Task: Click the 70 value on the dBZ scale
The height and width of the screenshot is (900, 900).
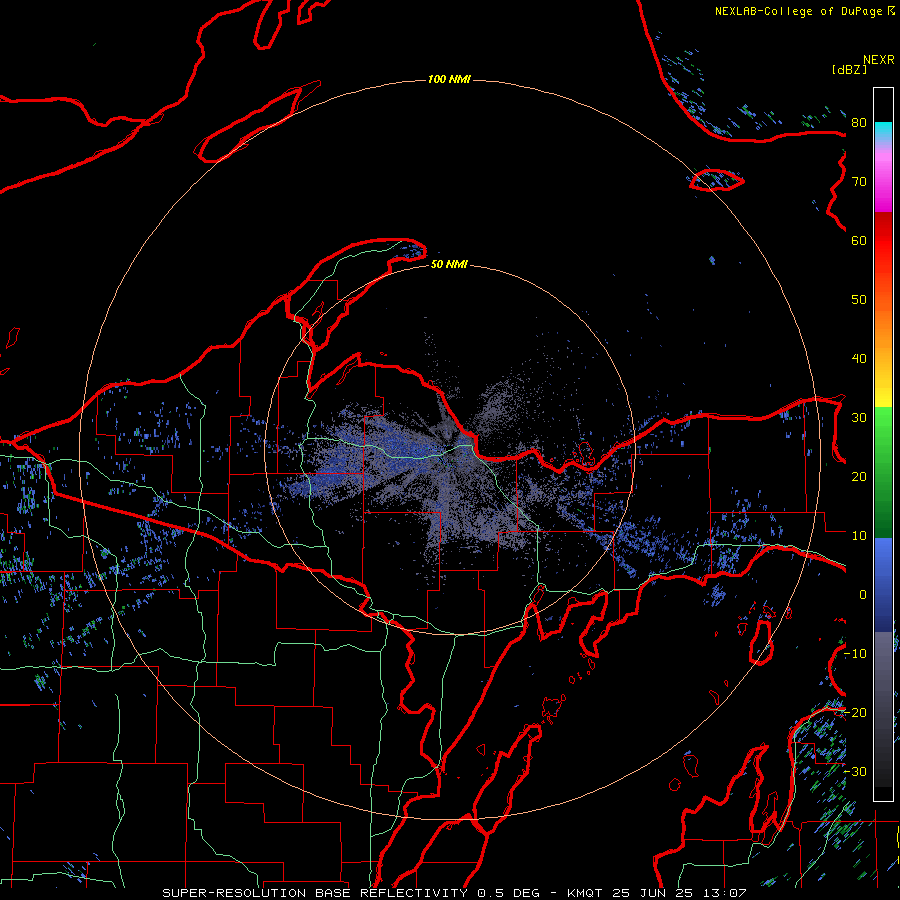Action: 859,182
